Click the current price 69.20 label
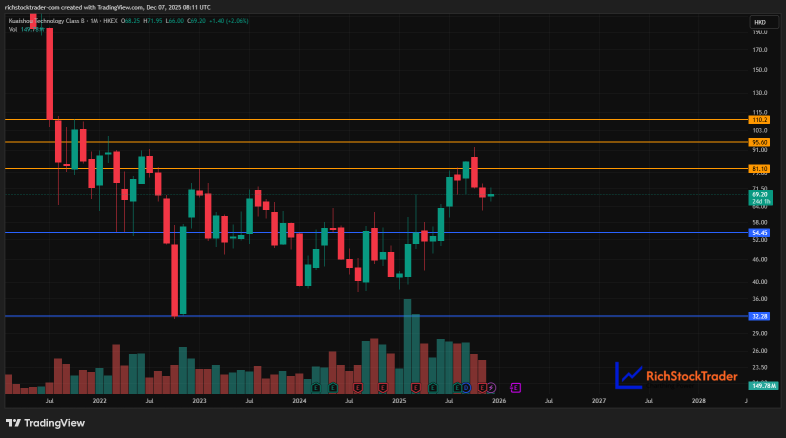The image size is (786, 438). point(760,194)
